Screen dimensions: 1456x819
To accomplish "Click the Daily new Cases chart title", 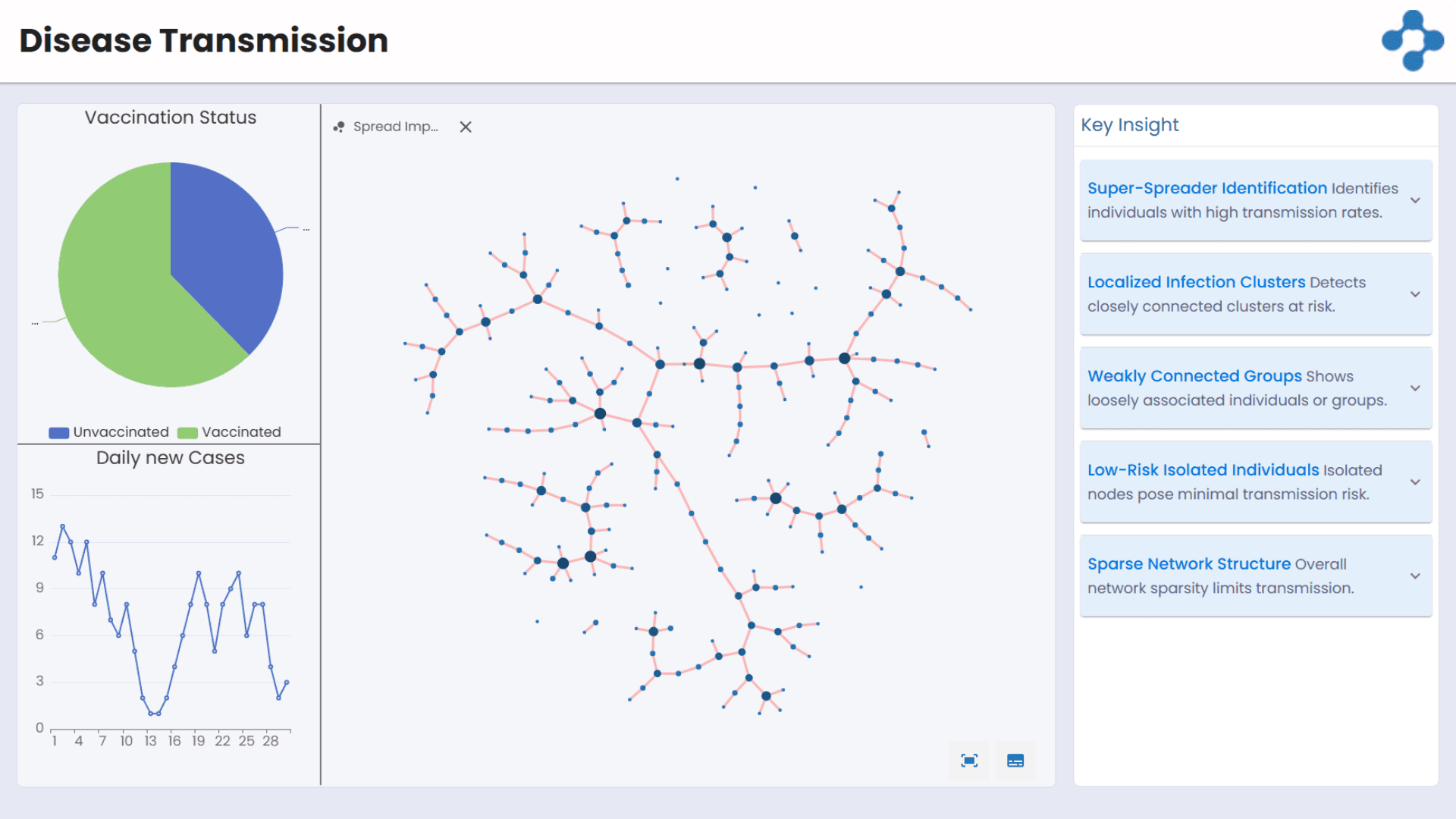I will tap(171, 458).
